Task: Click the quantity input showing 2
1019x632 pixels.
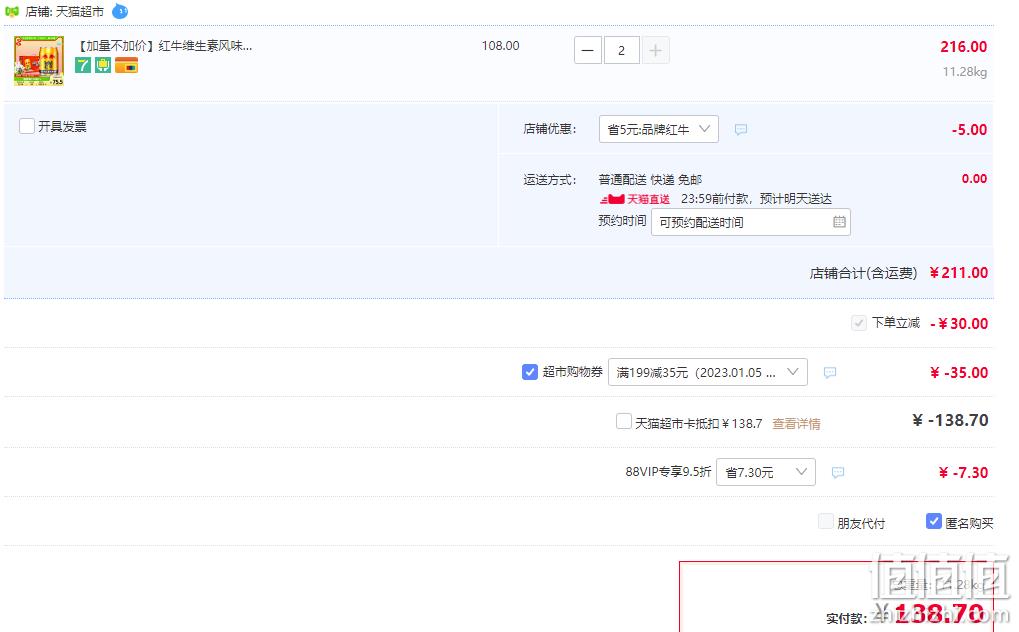Action: click(621, 50)
